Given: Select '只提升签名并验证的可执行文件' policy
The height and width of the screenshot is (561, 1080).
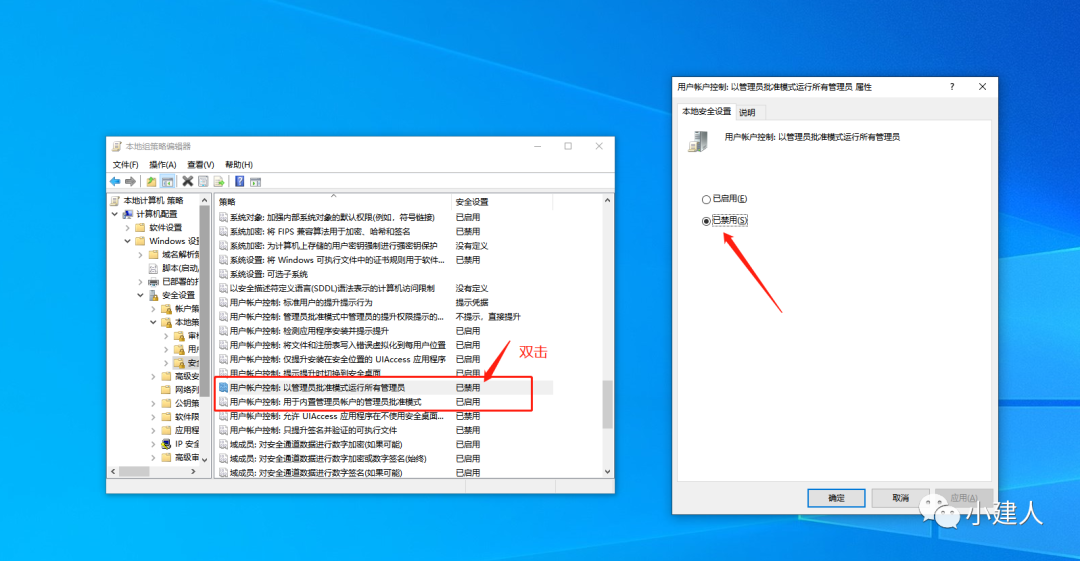Looking at the screenshot, I should pos(313,430).
